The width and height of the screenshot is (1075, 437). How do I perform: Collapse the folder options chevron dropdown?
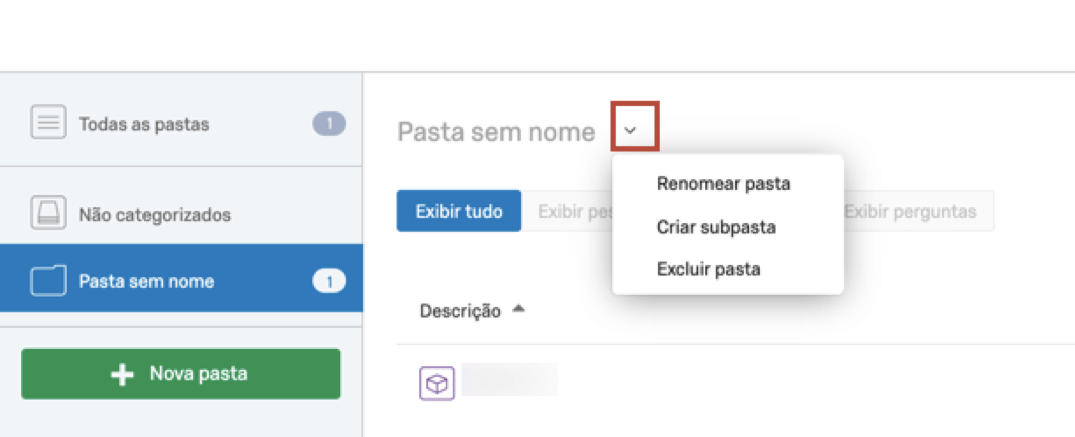click(630, 130)
